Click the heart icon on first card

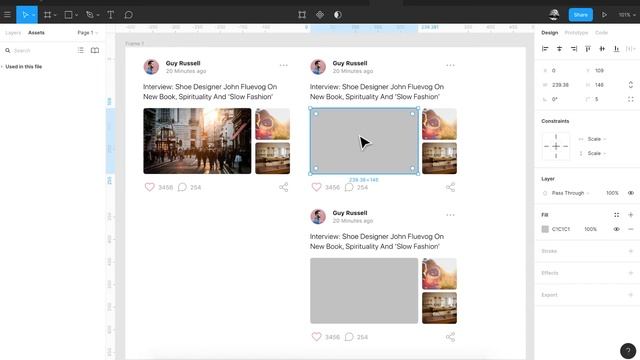click(x=149, y=187)
